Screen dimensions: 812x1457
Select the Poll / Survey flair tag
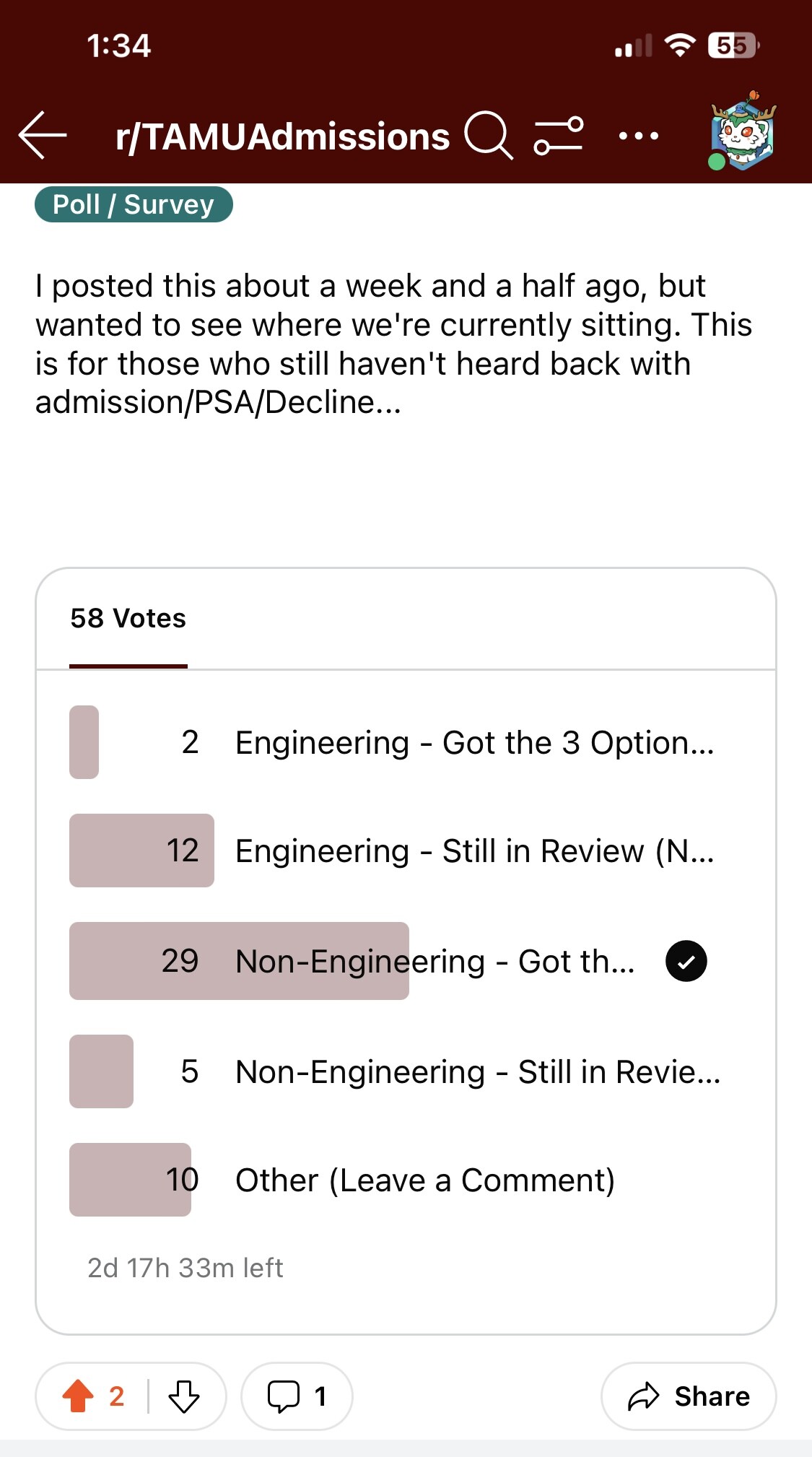click(134, 204)
